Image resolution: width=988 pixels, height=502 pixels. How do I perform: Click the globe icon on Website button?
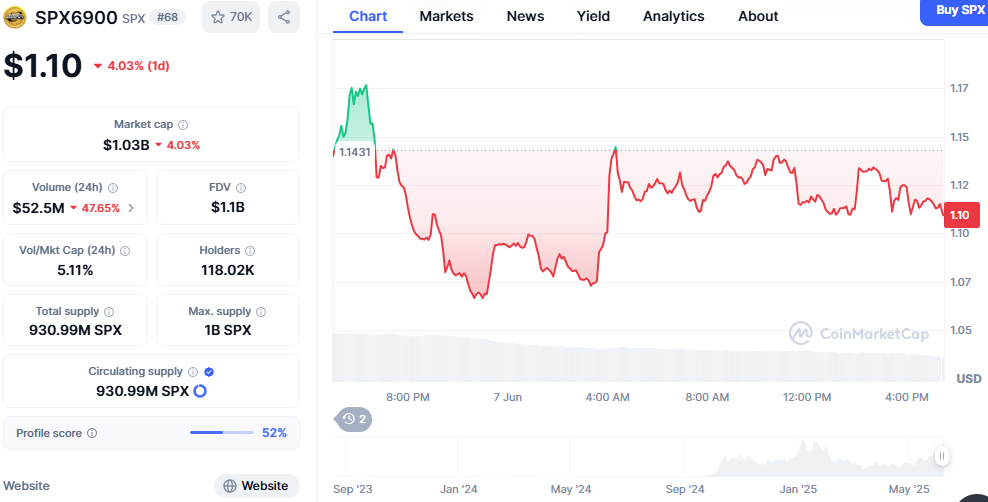pyautogui.click(x=230, y=486)
